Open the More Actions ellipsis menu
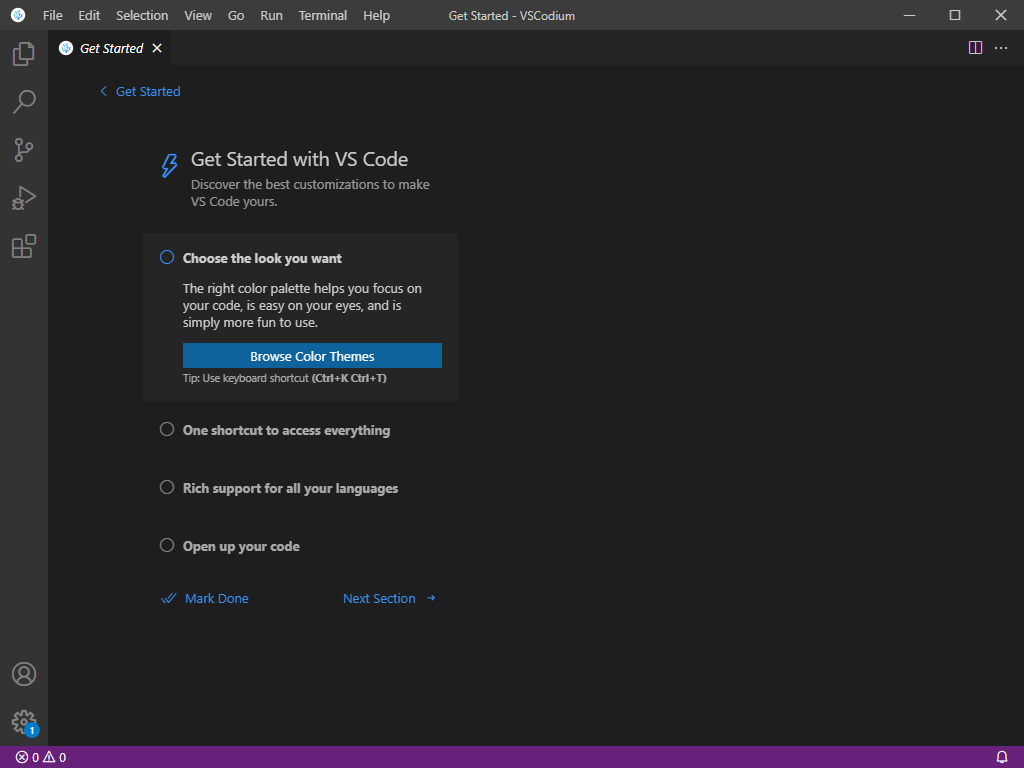 click(1000, 48)
